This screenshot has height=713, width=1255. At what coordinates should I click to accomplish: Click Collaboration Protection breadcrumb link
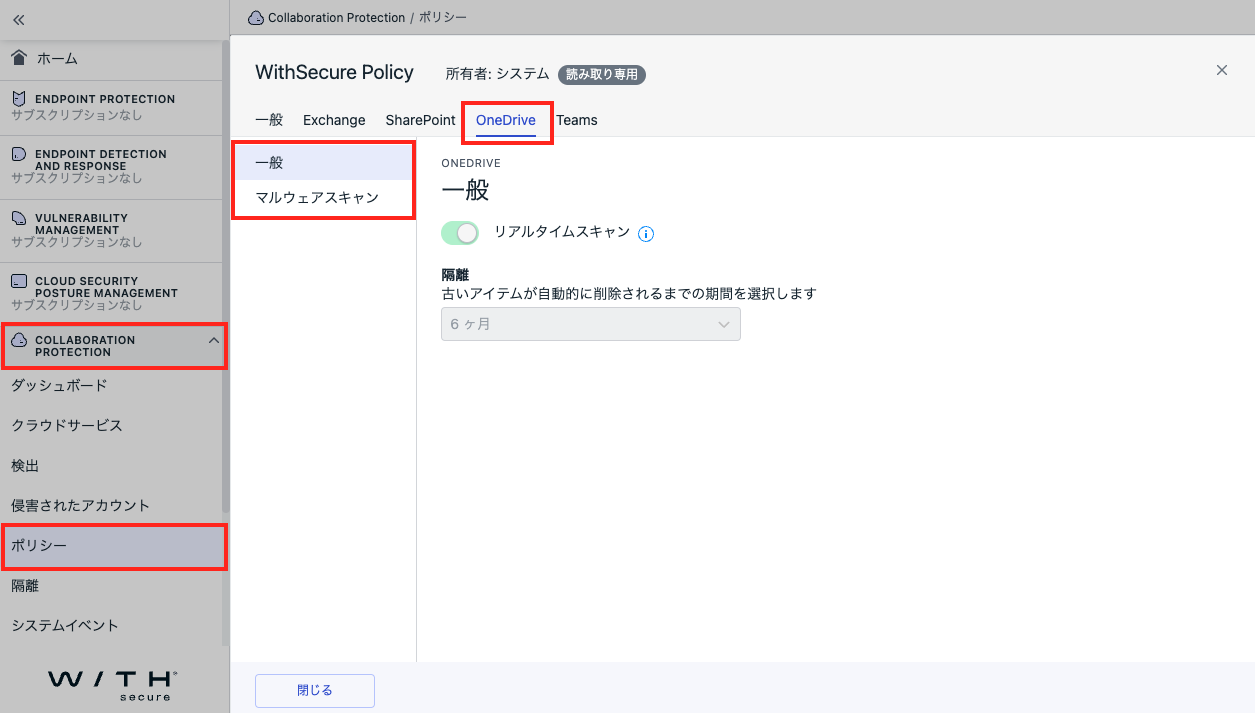click(337, 18)
